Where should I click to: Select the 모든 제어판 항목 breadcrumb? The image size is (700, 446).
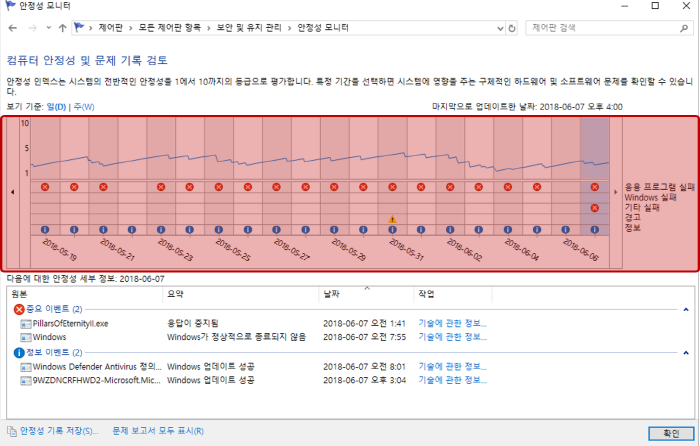tap(170, 28)
